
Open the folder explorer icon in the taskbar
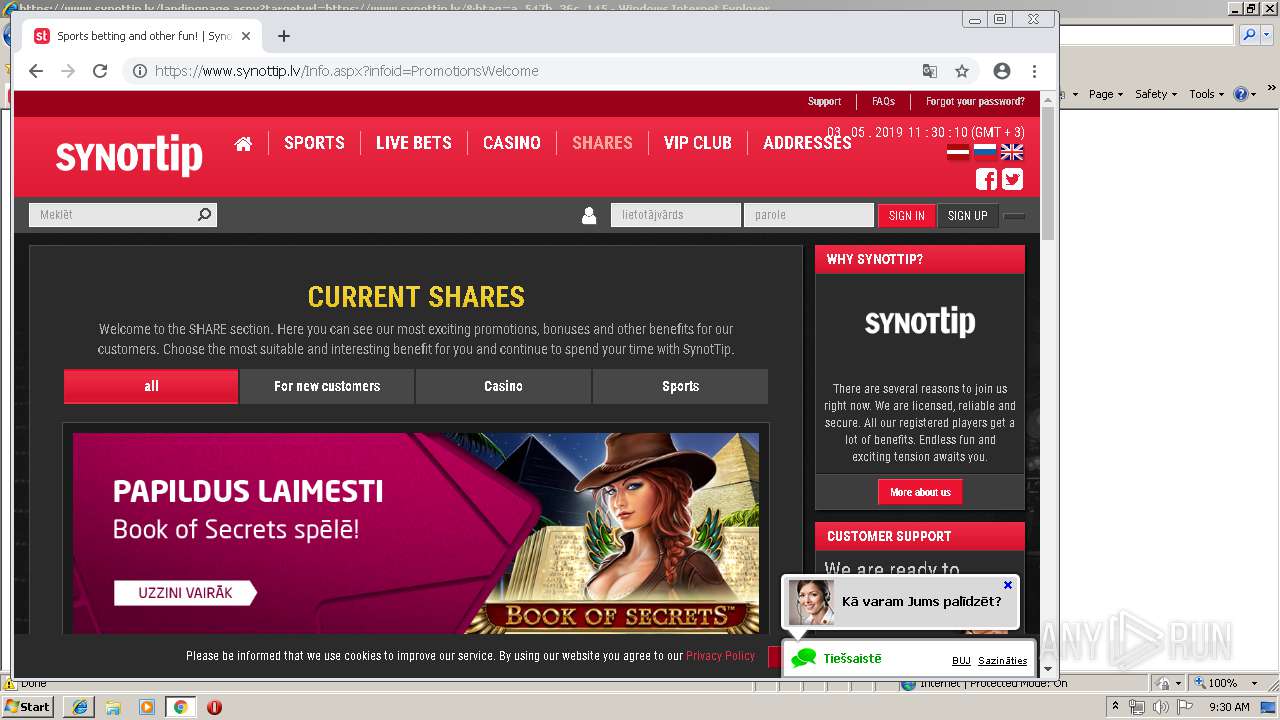click(113, 707)
